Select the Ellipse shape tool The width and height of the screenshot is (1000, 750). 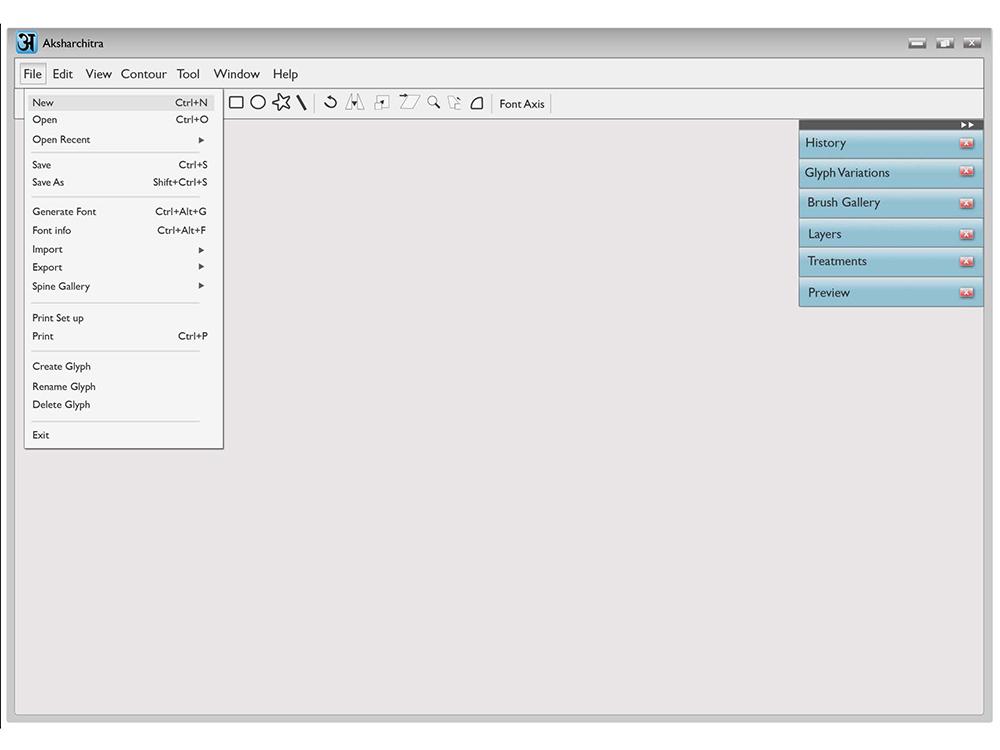coord(258,102)
